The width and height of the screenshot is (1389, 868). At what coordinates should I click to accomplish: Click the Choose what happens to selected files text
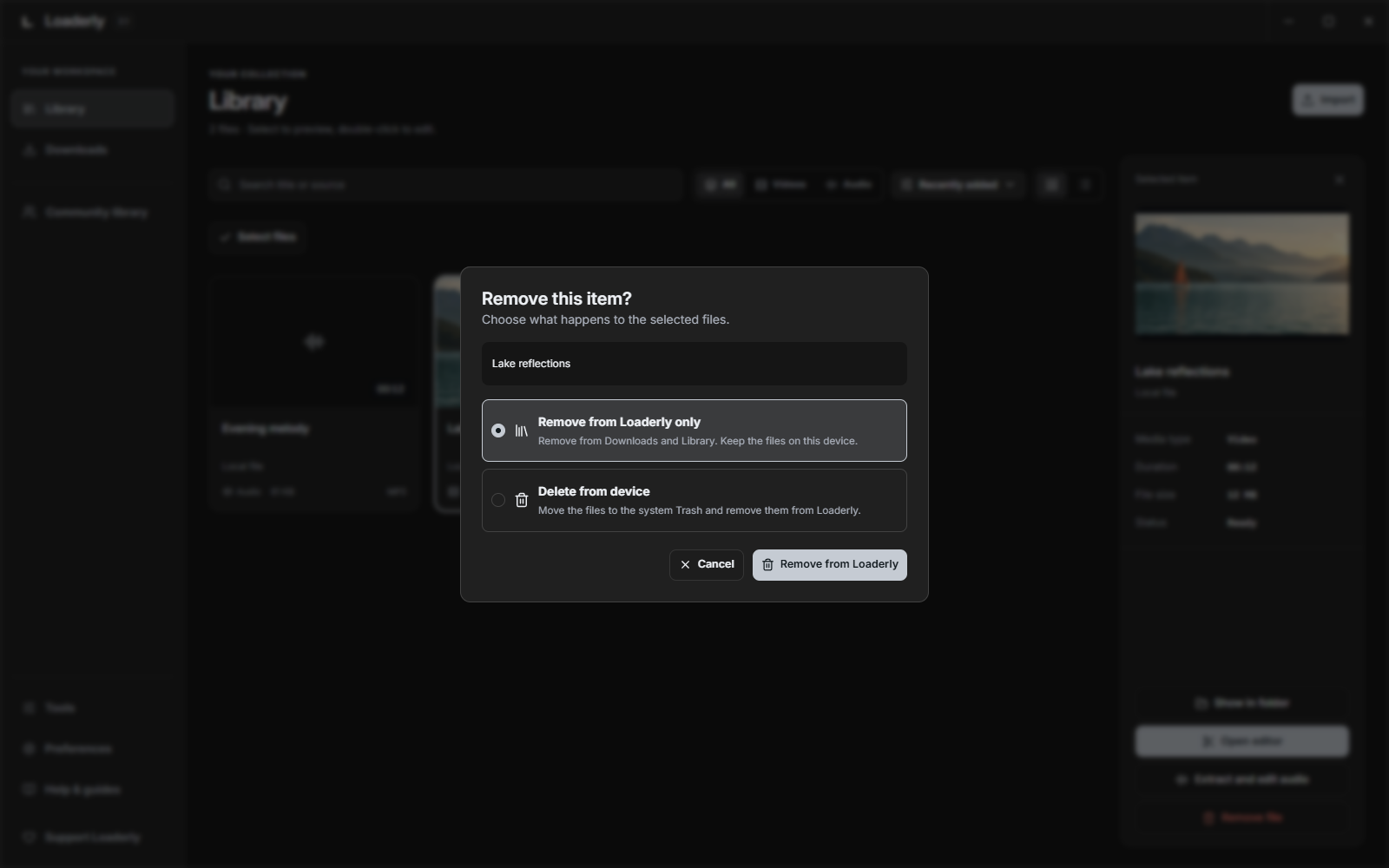click(605, 319)
